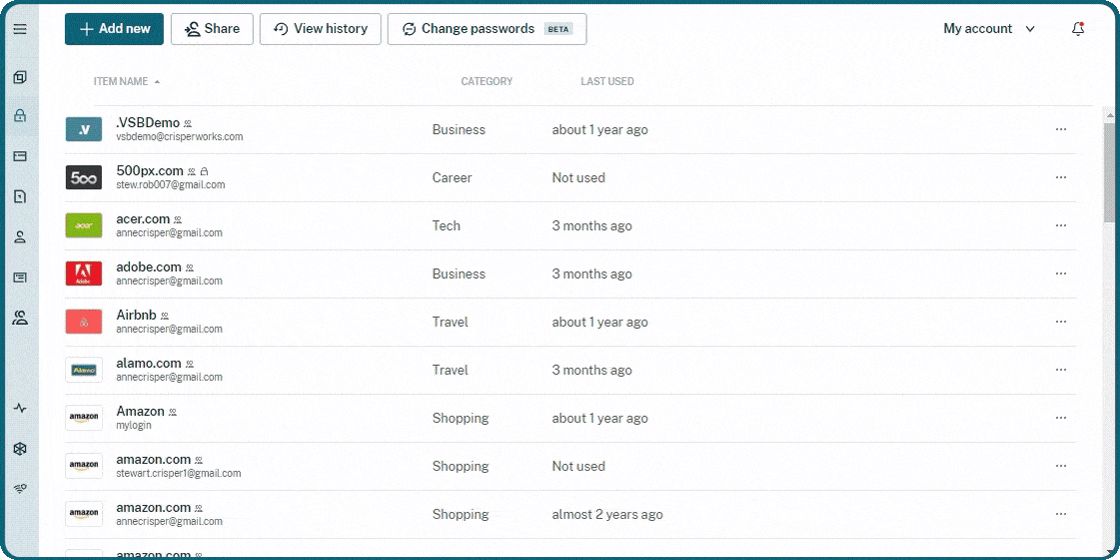
Task: Open the .VSBDemo item name
Action: coord(148,123)
